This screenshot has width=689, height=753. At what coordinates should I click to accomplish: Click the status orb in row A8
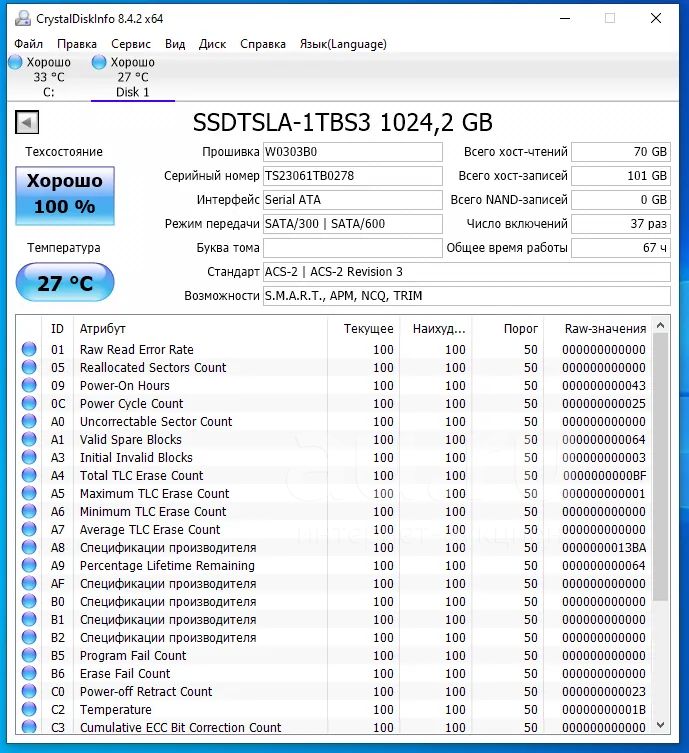tap(29, 547)
